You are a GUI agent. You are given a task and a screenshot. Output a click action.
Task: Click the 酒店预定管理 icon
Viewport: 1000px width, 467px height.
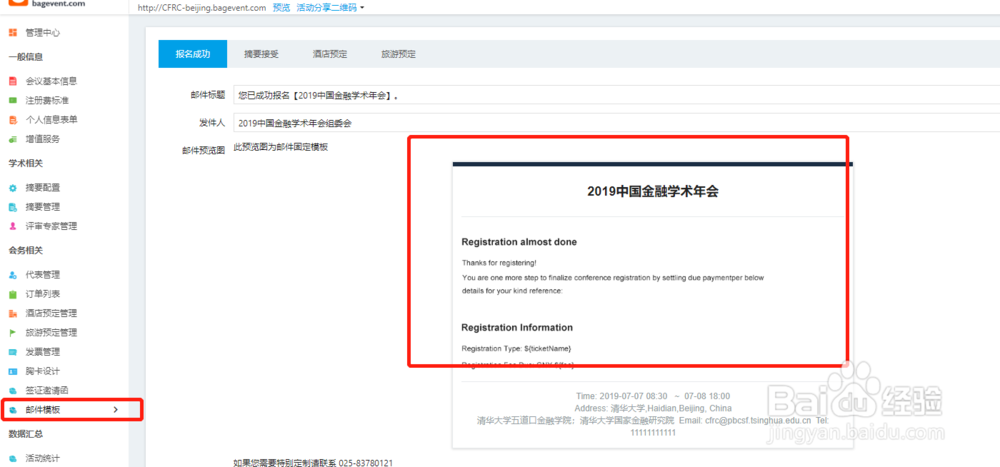click(x=13, y=313)
